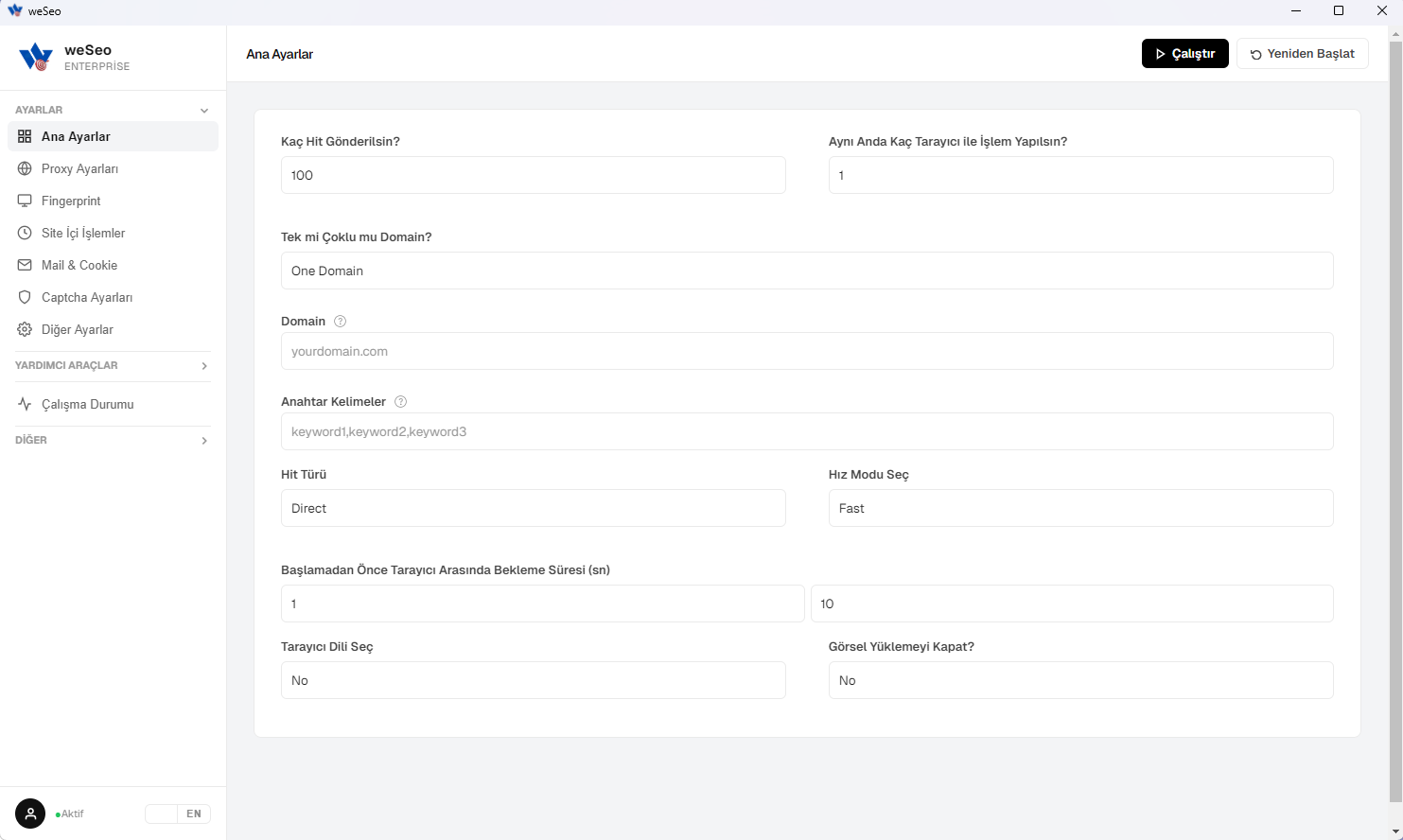Open Mail & Cookie settings
Image resolution: width=1403 pixels, height=840 pixels.
113,265
